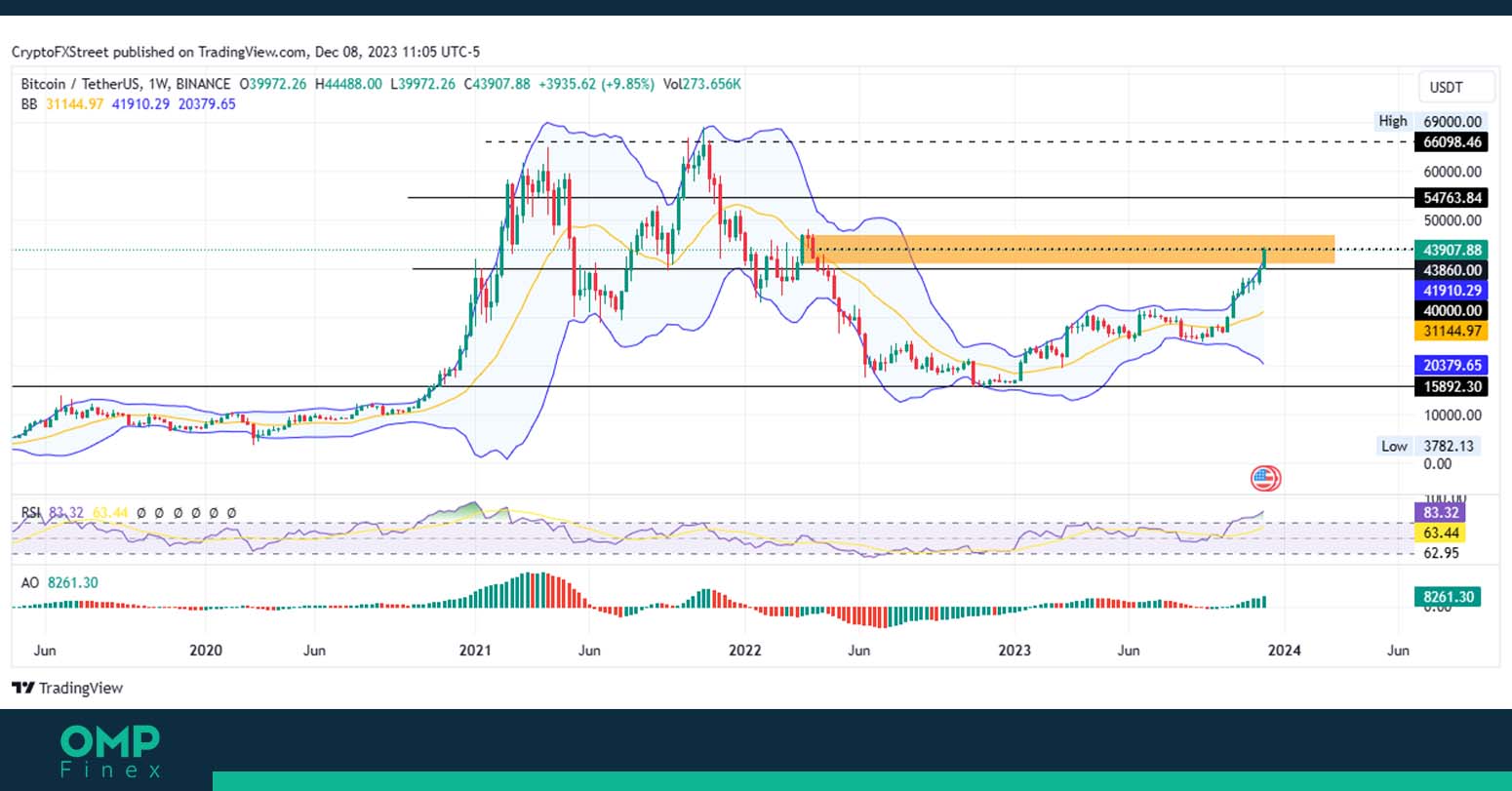This screenshot has width=1512, height=791.
Task: Click the 10000.00 axis price label
Action: [1452, 415]
